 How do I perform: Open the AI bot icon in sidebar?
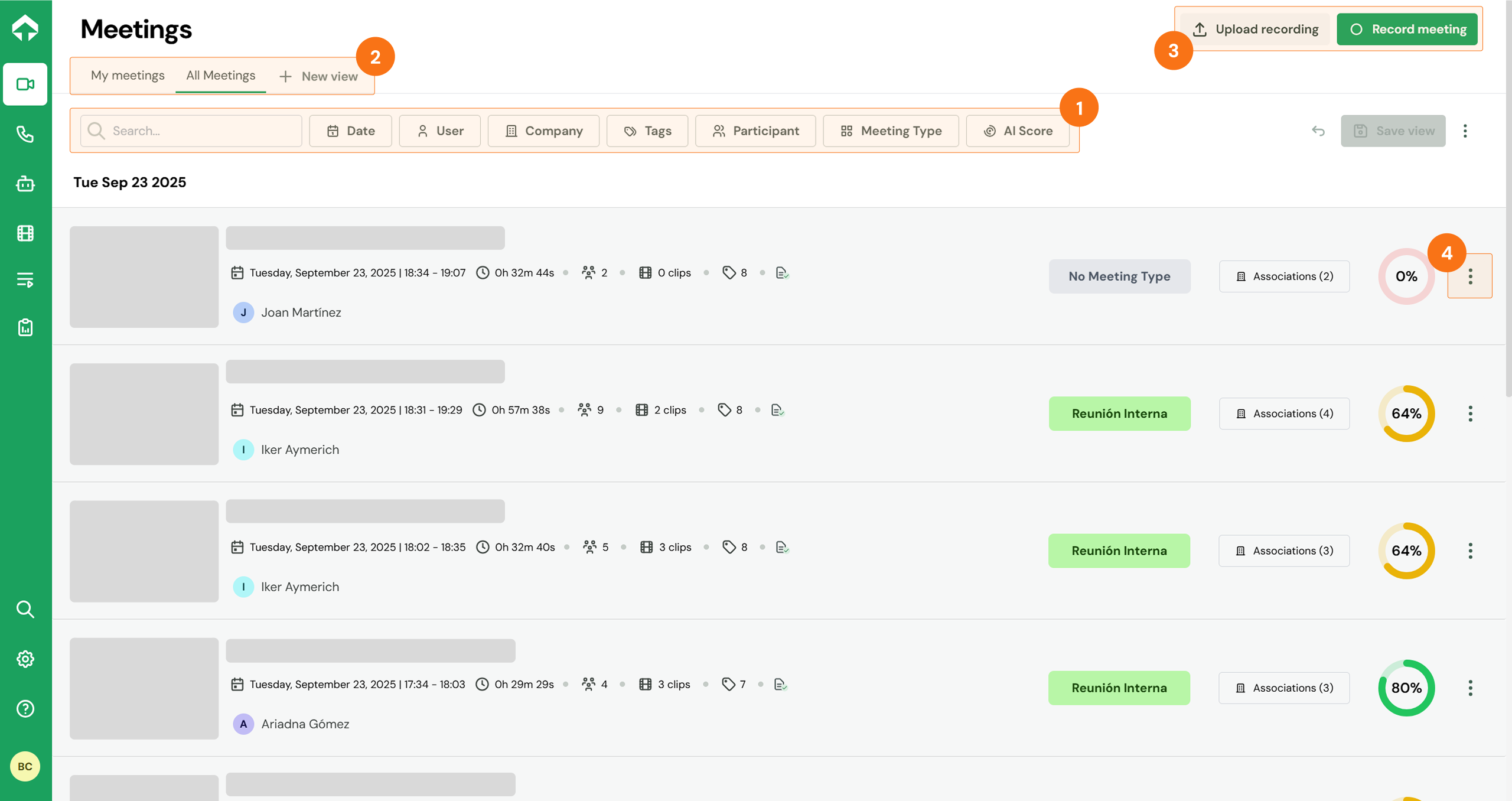point(25,184)
